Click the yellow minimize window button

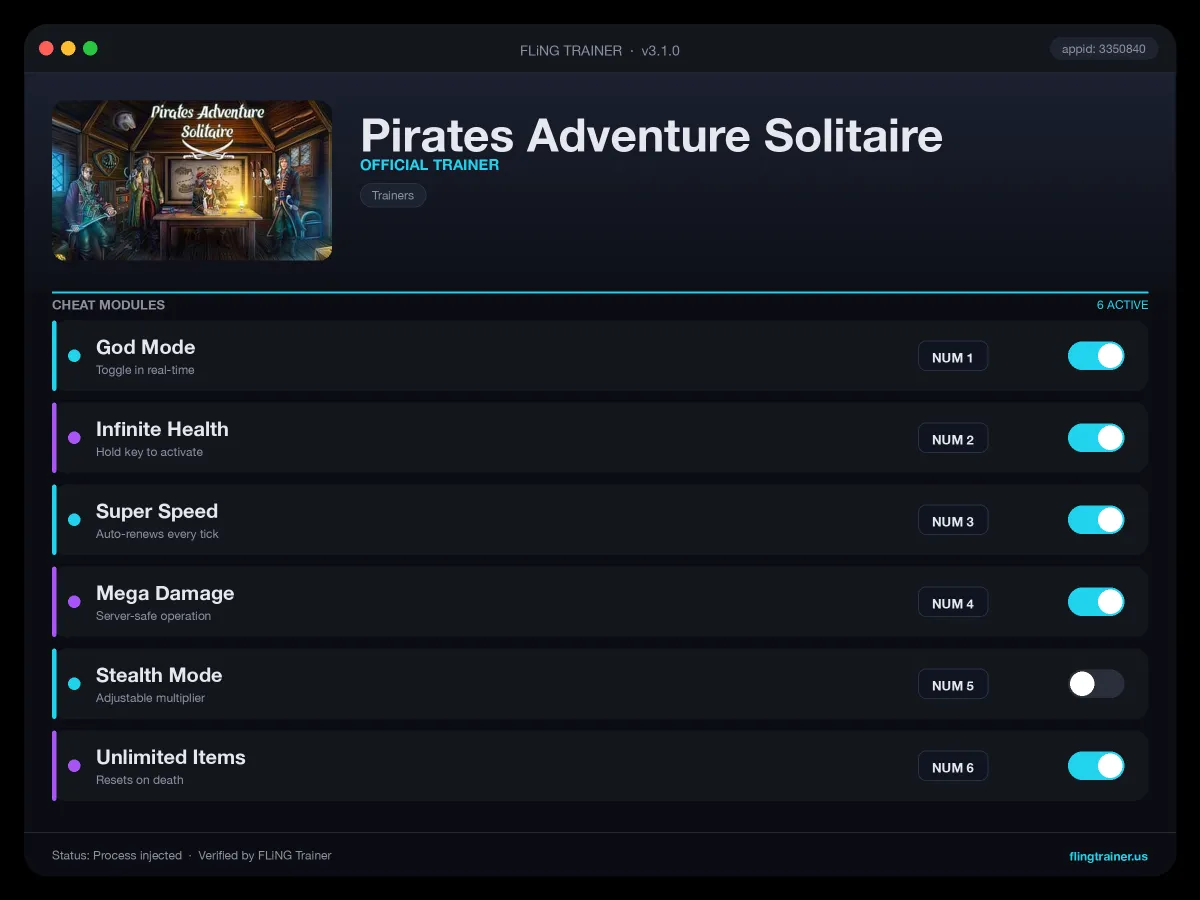tap(68, 48)
